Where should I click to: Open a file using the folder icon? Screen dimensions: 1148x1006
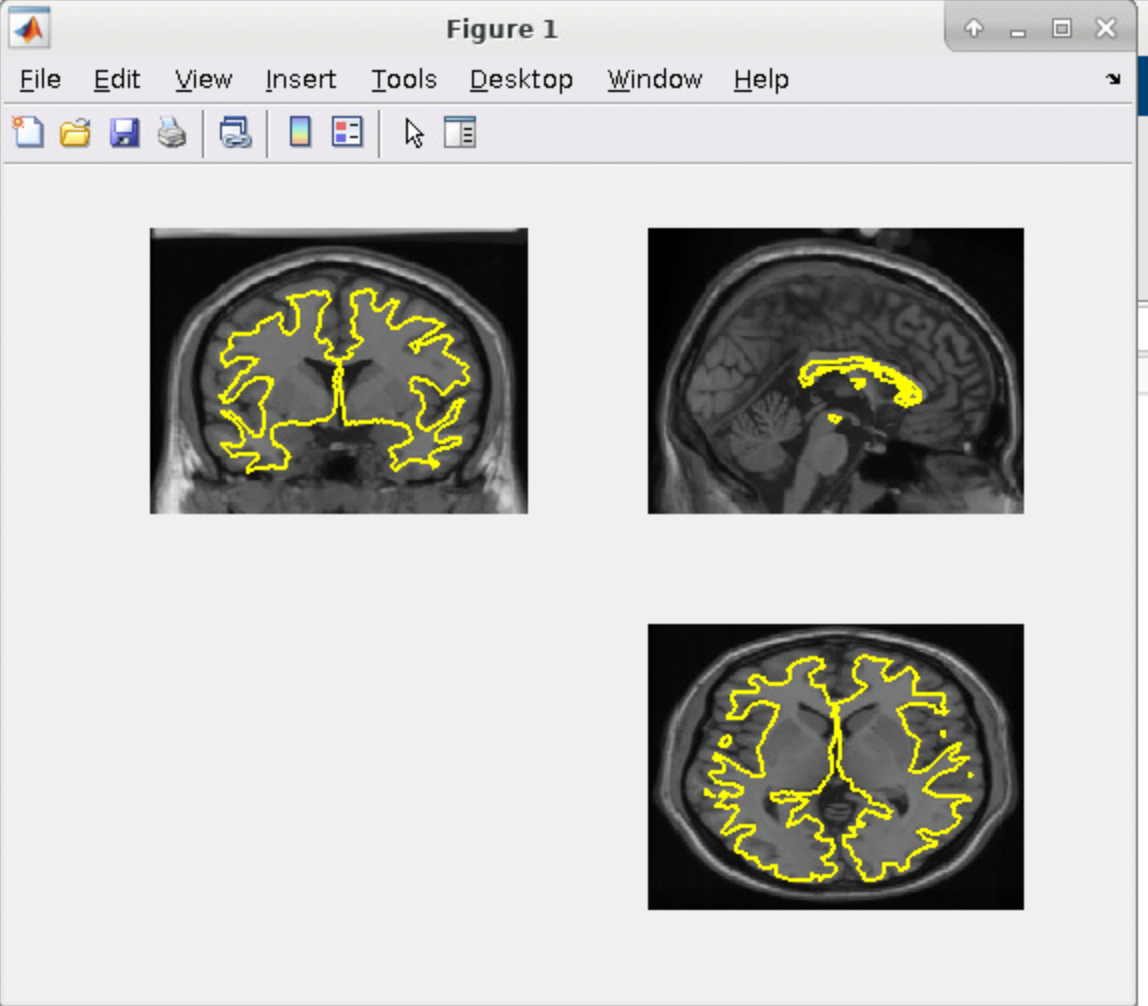pos(75,132)
